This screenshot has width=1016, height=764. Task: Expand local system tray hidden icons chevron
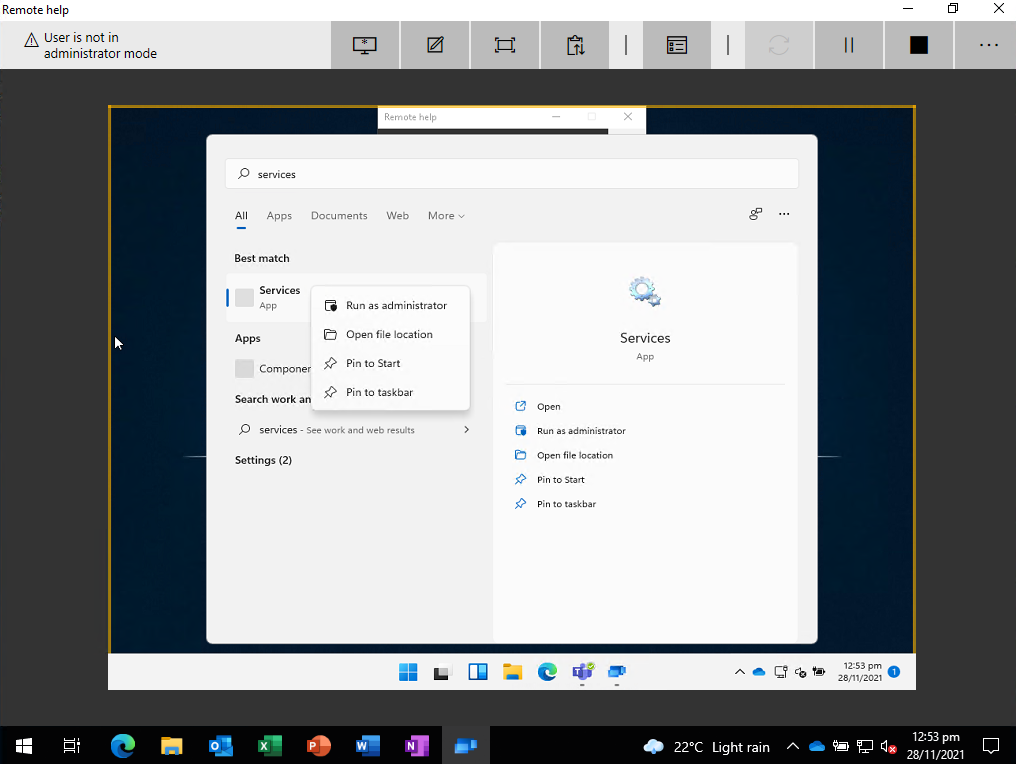pyautogui.click(x=792, y=747)
